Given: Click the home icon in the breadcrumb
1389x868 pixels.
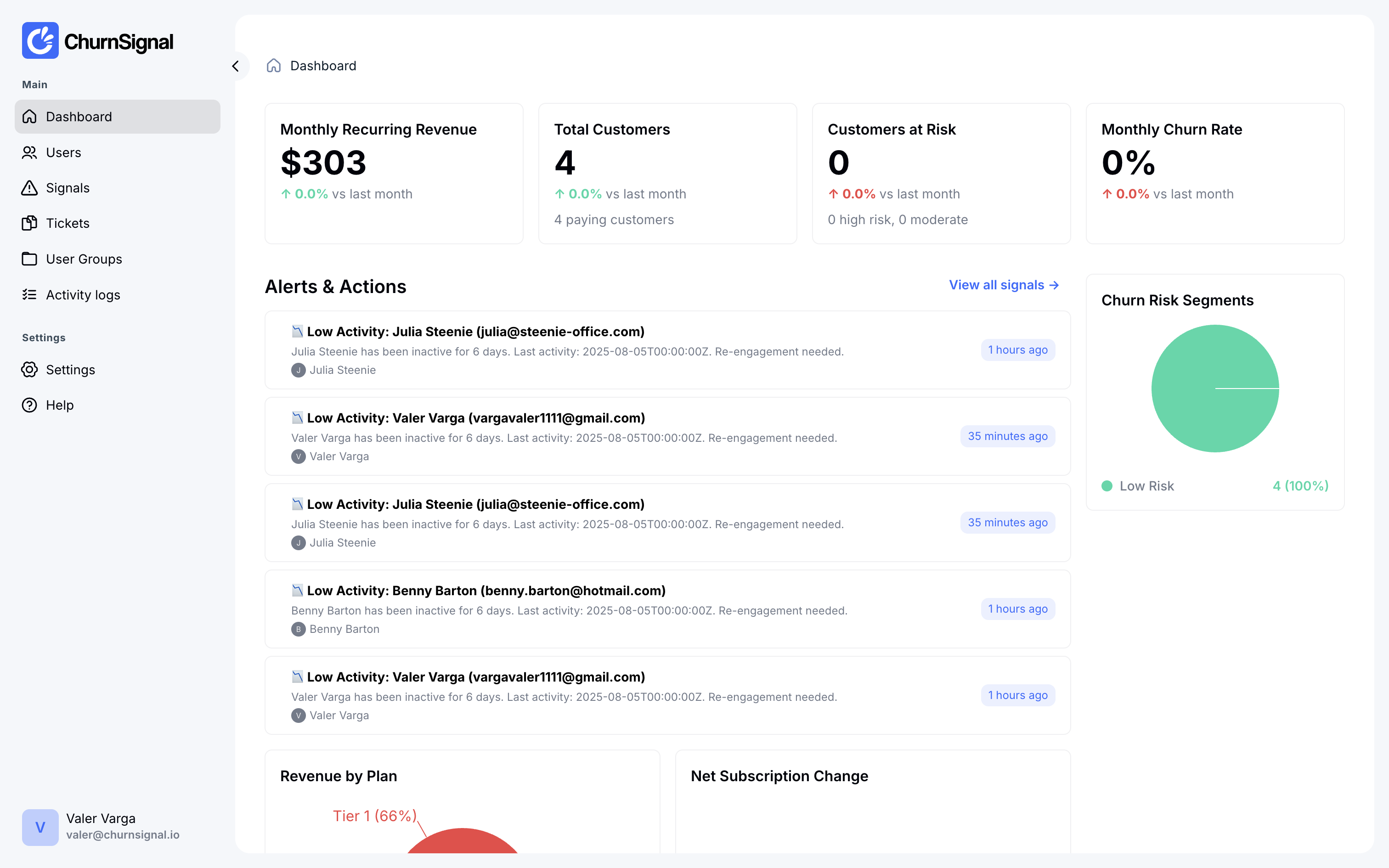Looking at the screenshot, I should (x=273, y=65).
